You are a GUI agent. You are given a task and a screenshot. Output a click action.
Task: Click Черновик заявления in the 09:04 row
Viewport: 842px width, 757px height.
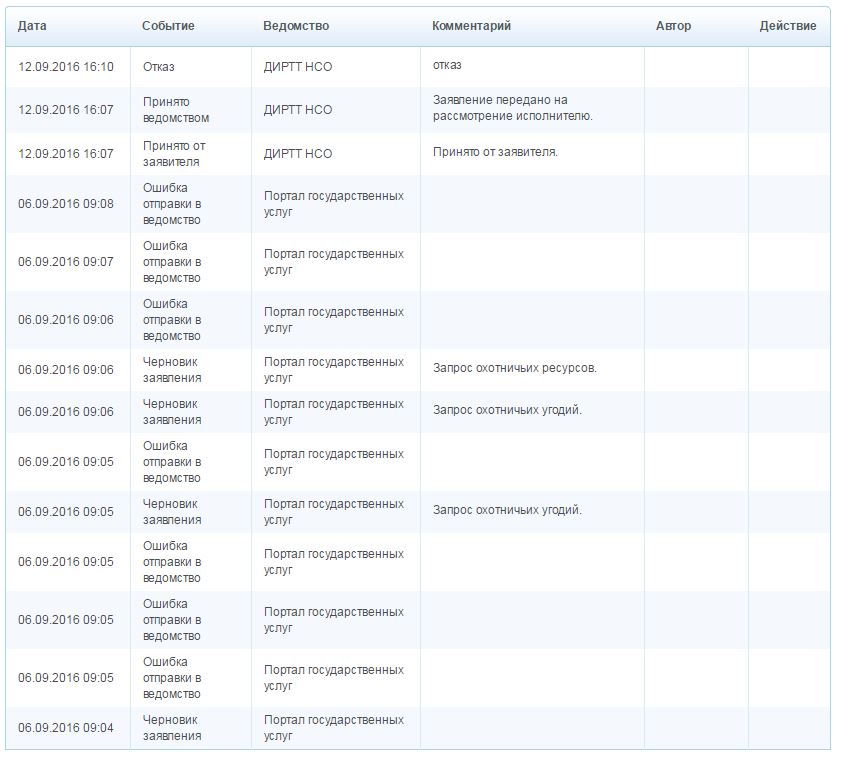point(172,728)
